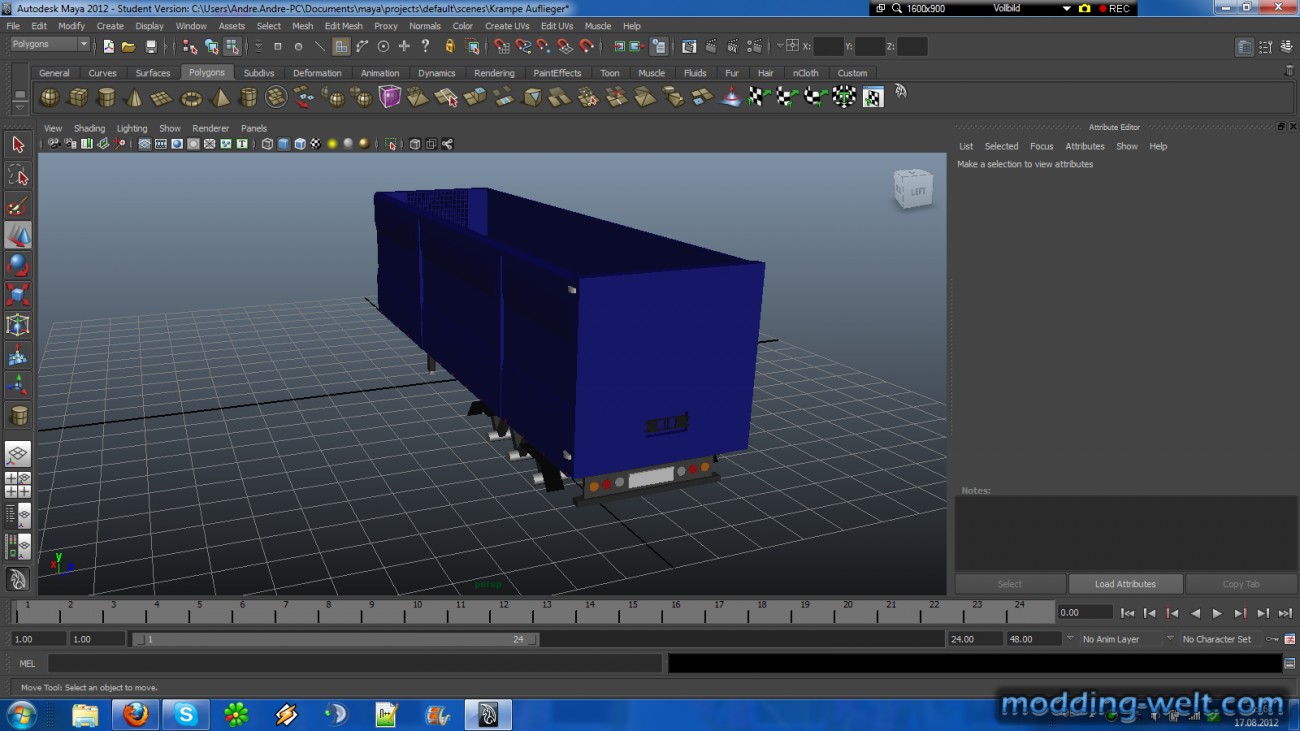
Task: Select the Lasso Tool in toolbox
Action: 18,175
